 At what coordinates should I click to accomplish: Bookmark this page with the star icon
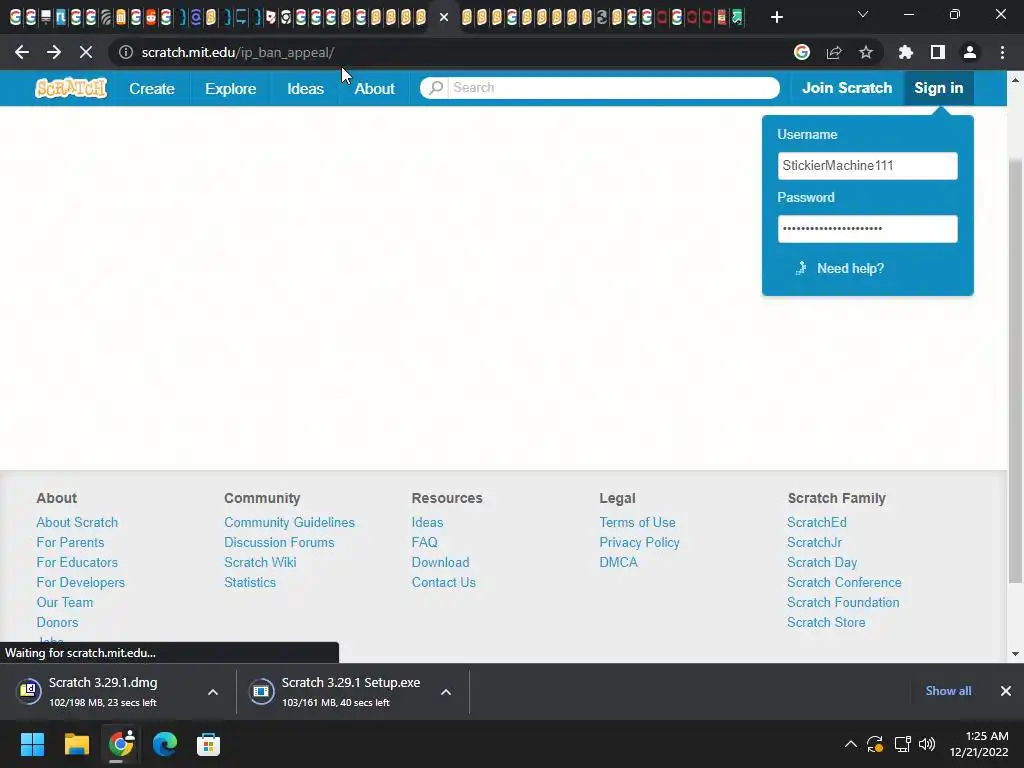click(x=866, y=52)
